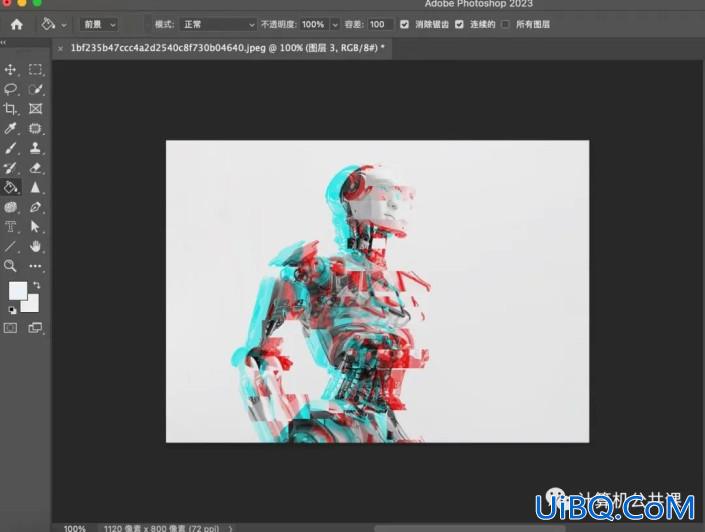Select the Frame tool
The height and width of the screenshot is (532, 705).
click(x=35, y=109)
